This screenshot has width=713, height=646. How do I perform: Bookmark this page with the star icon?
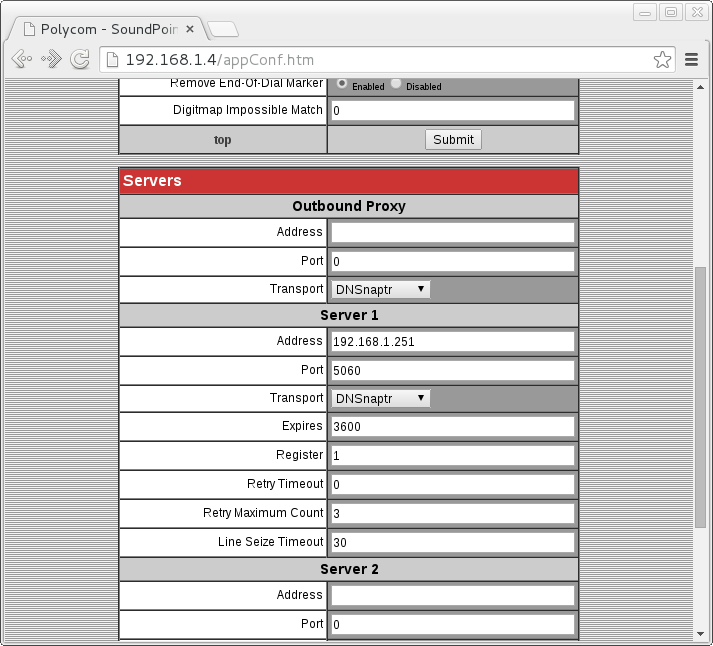click(x=662, y=60)
